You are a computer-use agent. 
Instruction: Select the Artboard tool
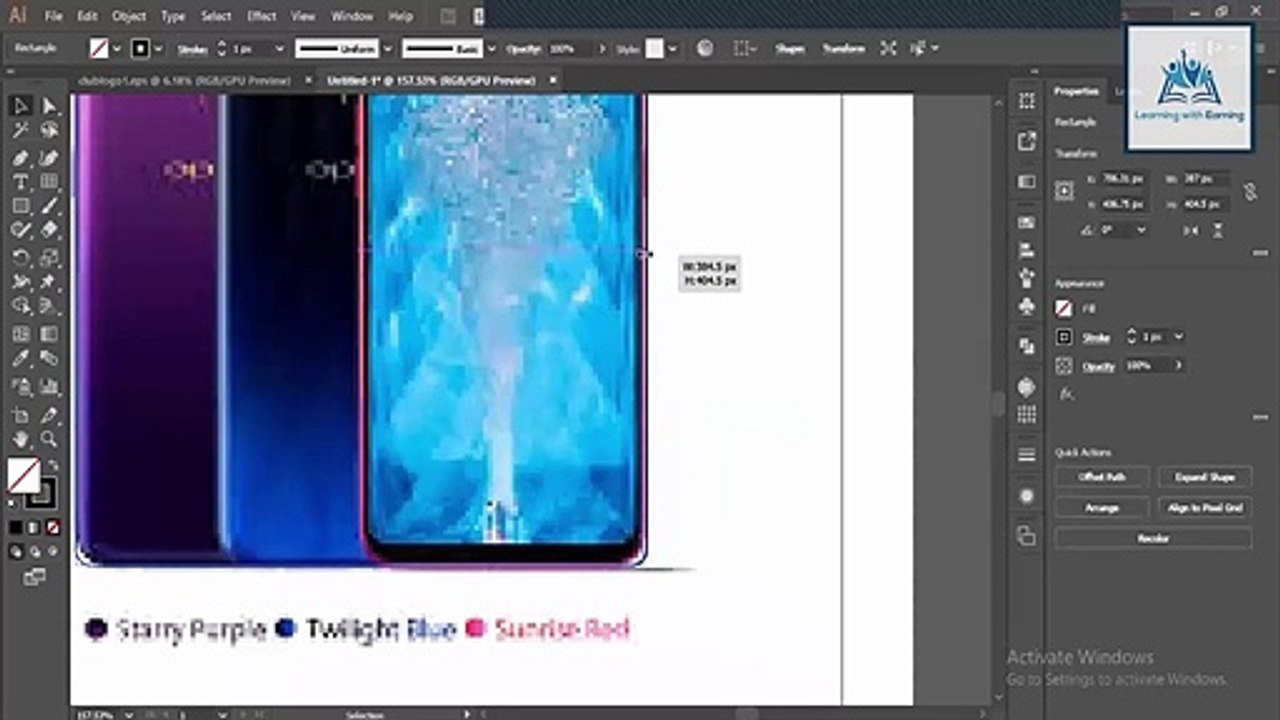21,414
